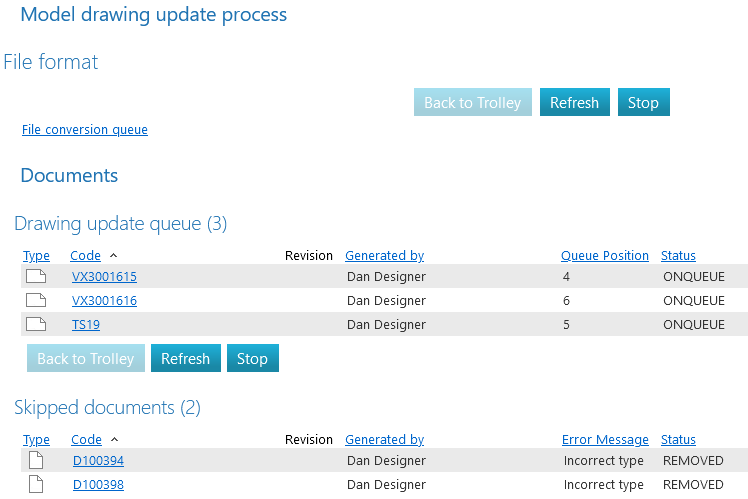Image resolution: width=748 pixels, height=499 pixels.
Task: Click the drawing icon beside TS19
Action: (36, 324)
